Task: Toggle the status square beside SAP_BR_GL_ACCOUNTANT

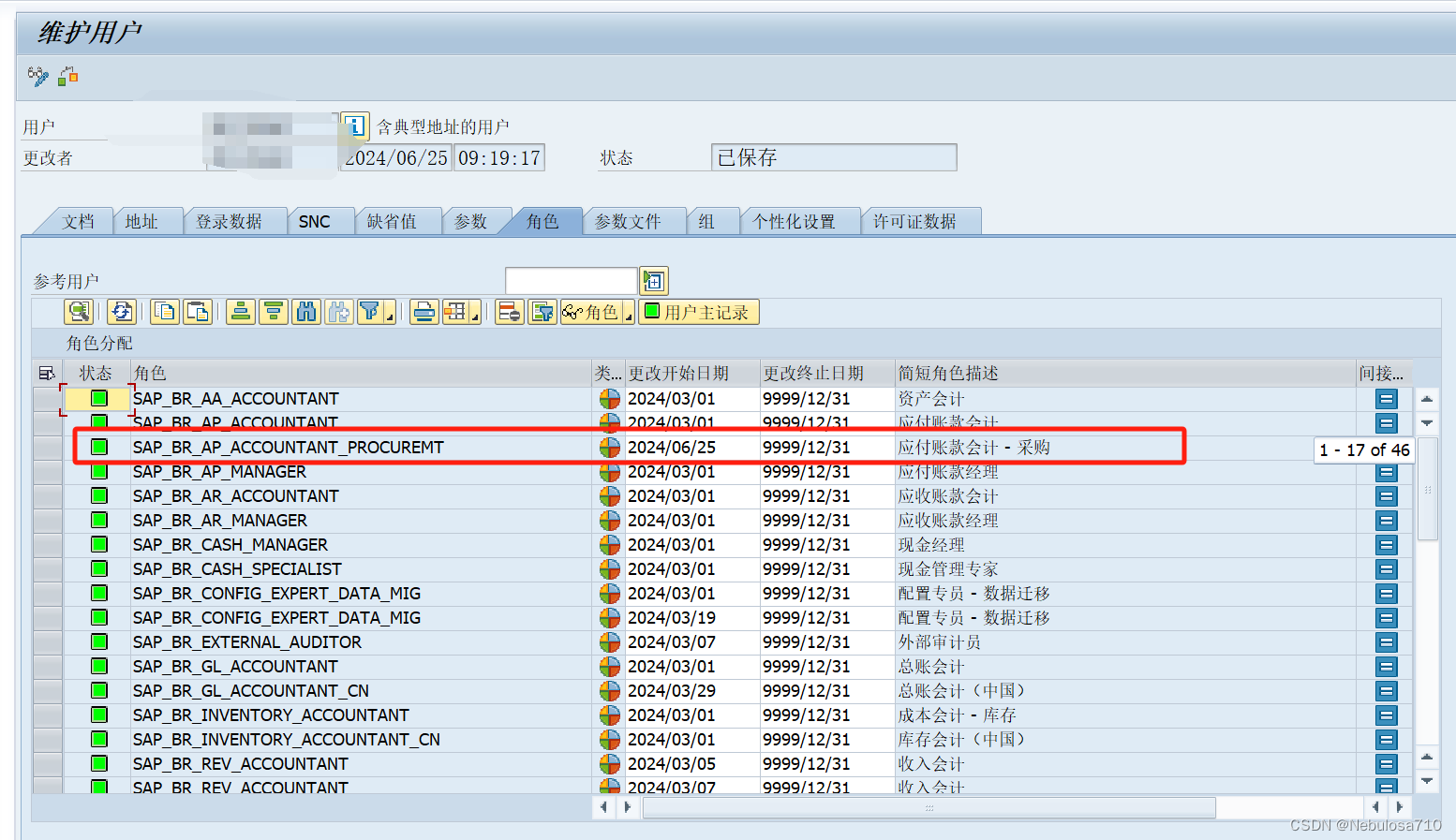Action: point(97,666)
